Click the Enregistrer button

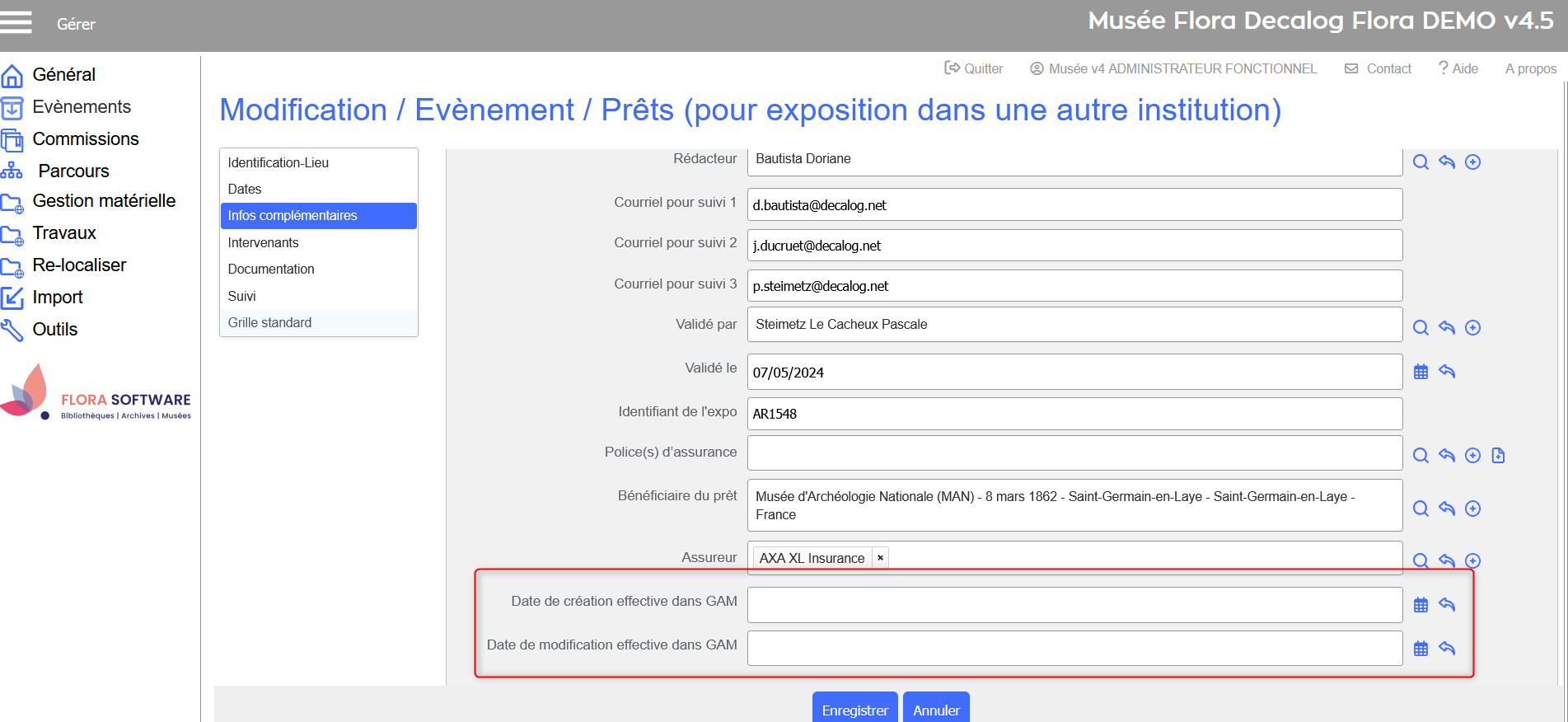click(x=854, y=710)
